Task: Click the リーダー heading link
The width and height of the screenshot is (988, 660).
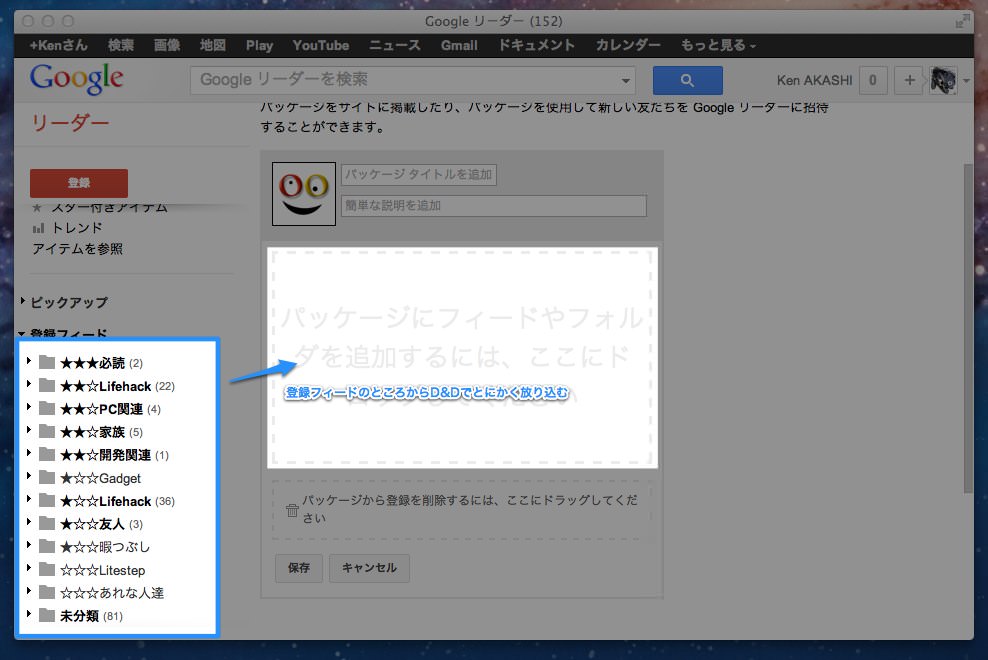Action: tap(70, 123)
